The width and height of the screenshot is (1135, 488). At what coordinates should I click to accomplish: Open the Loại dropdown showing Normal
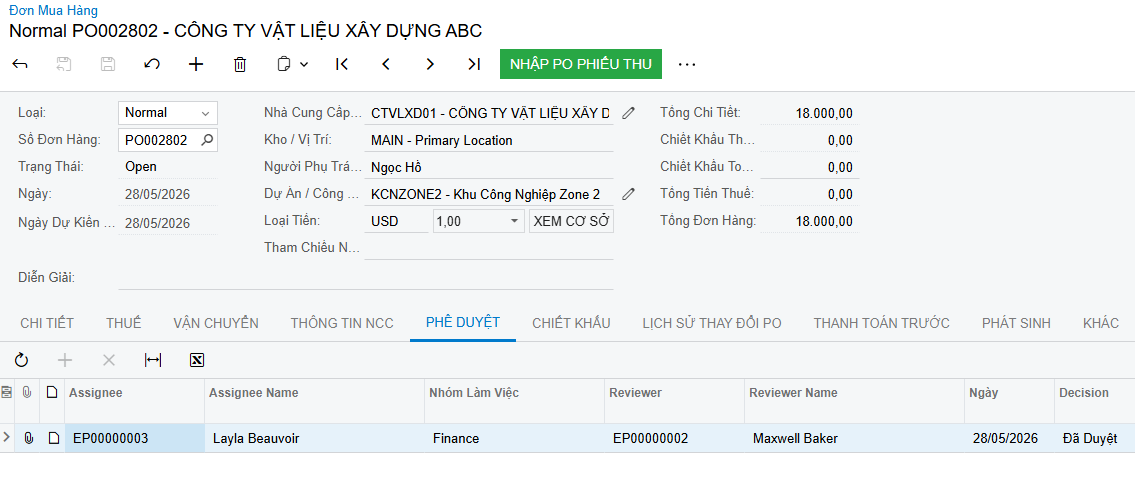(168, 112)
